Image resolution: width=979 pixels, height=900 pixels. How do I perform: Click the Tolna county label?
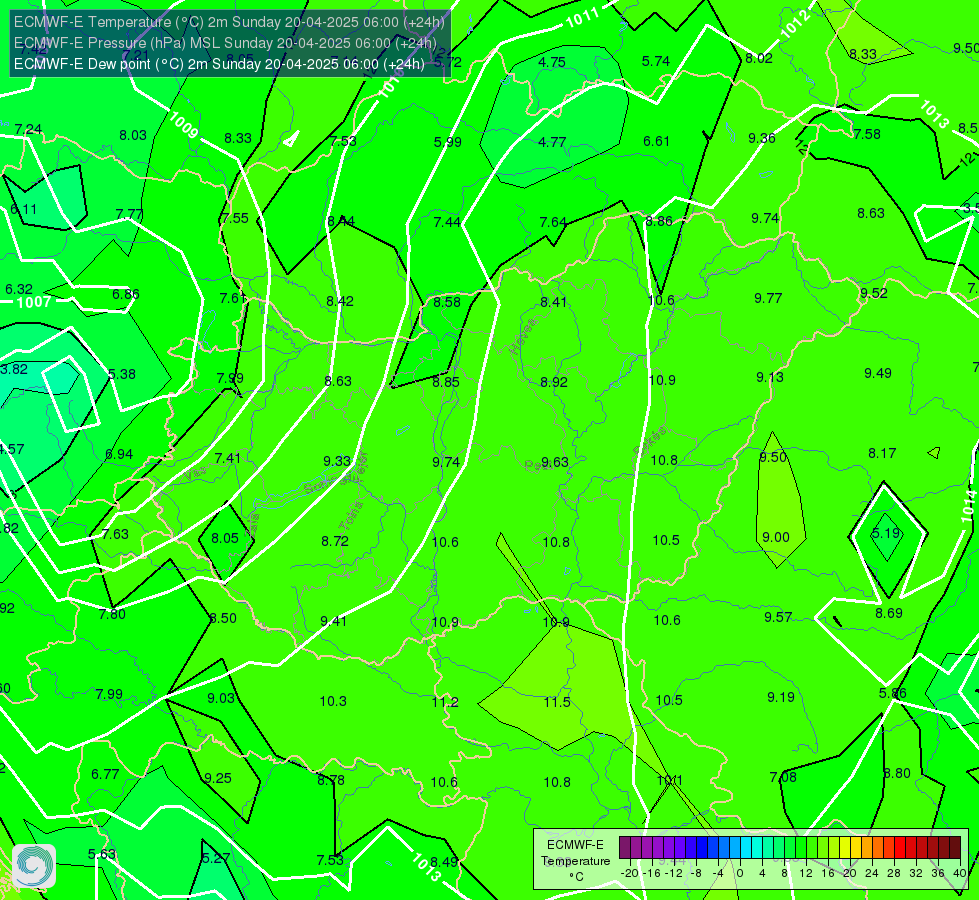click(x=351, y=516)
